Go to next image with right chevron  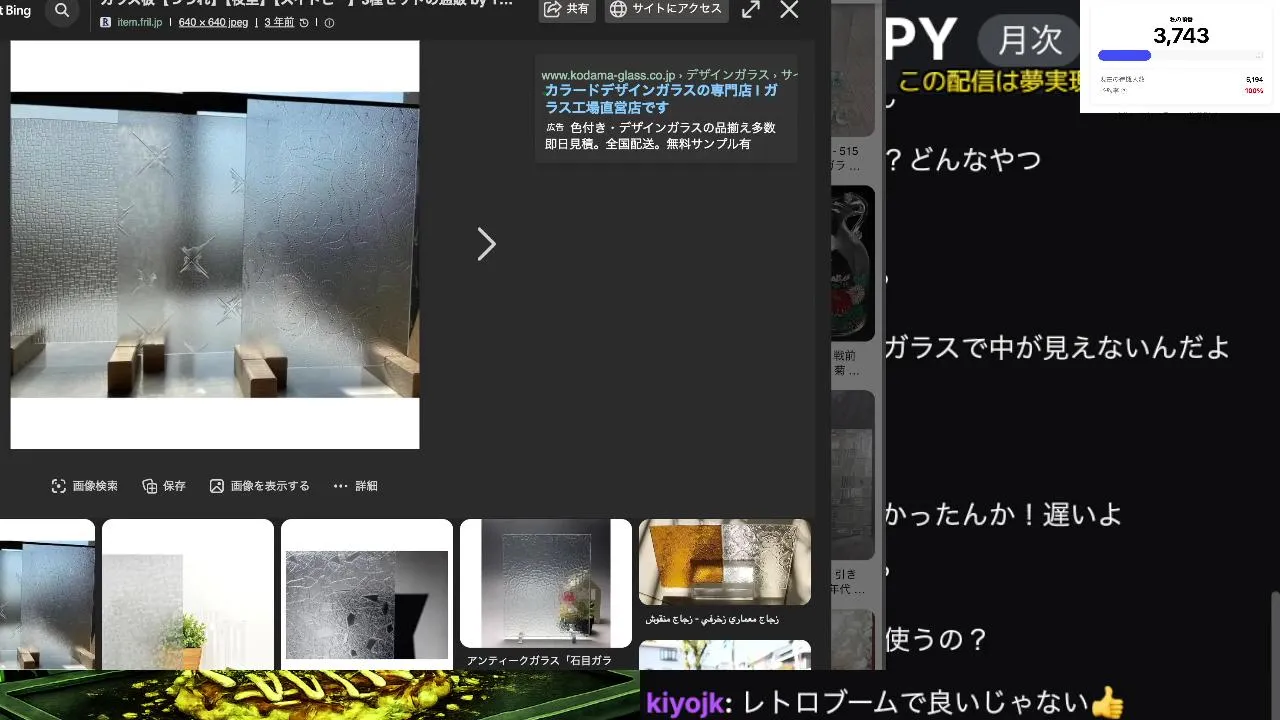pos(486,244)
